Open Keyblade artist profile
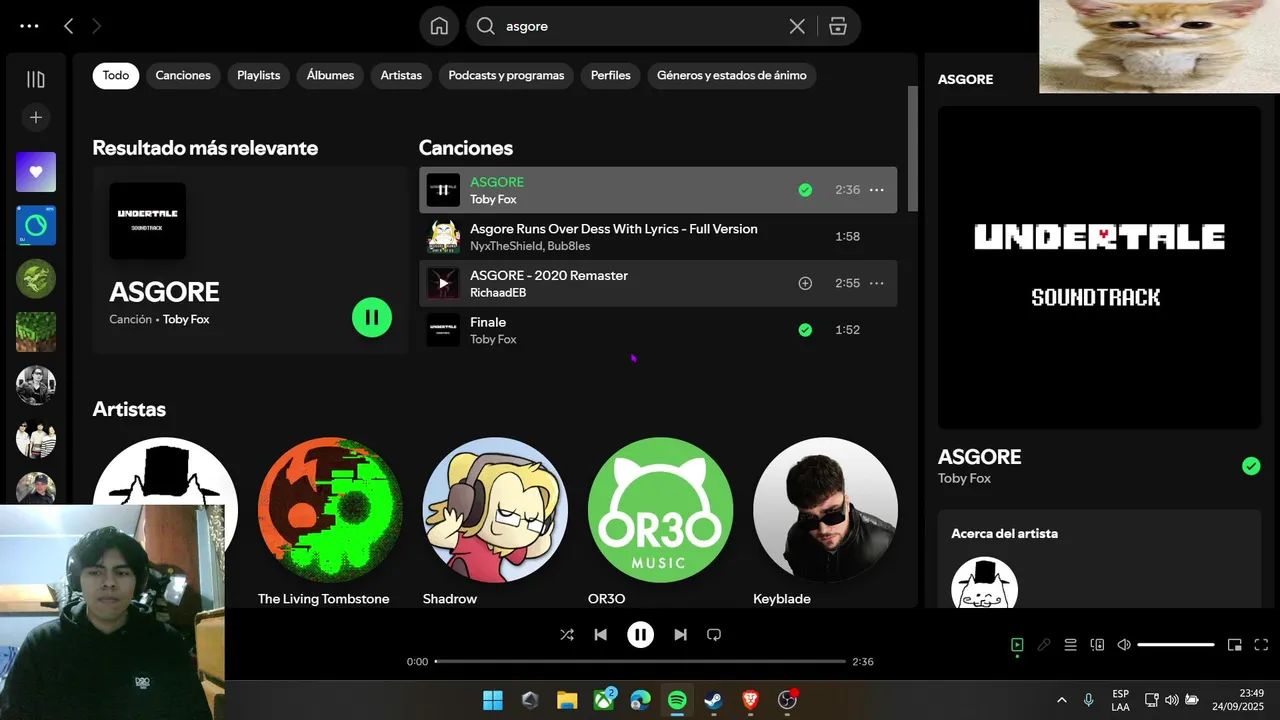Image resolution: width=1280 pixels, height=720 pixels. (x=825, y=520)
